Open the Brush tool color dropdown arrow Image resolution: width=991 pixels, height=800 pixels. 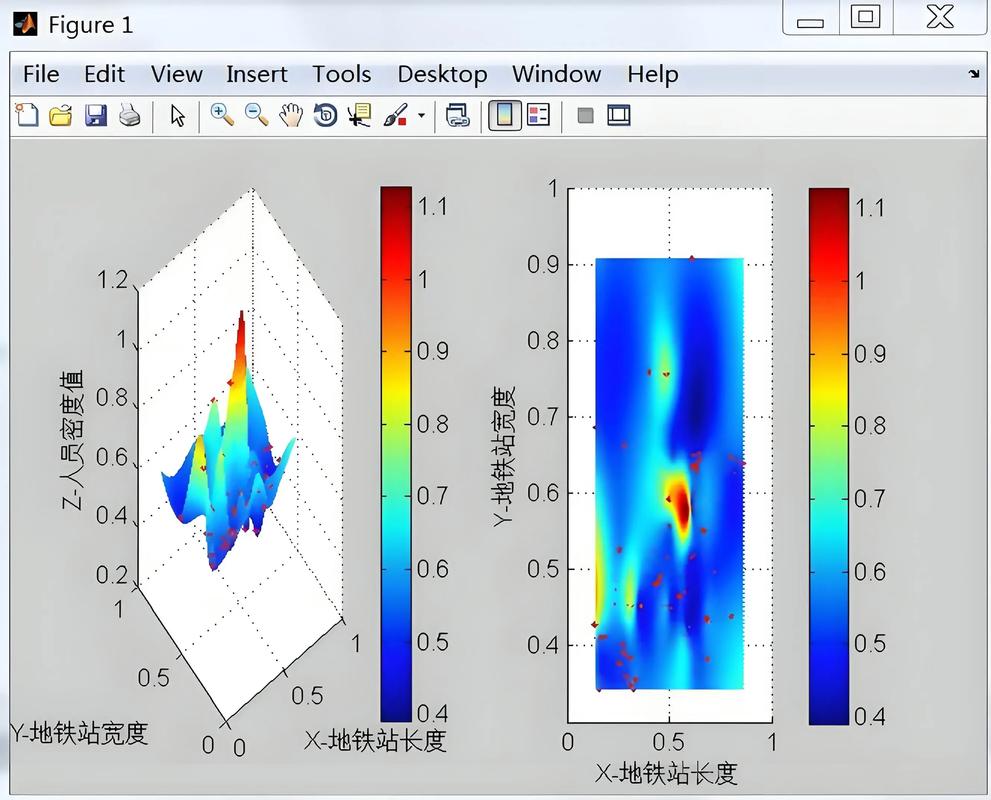(x=421, y=115)
